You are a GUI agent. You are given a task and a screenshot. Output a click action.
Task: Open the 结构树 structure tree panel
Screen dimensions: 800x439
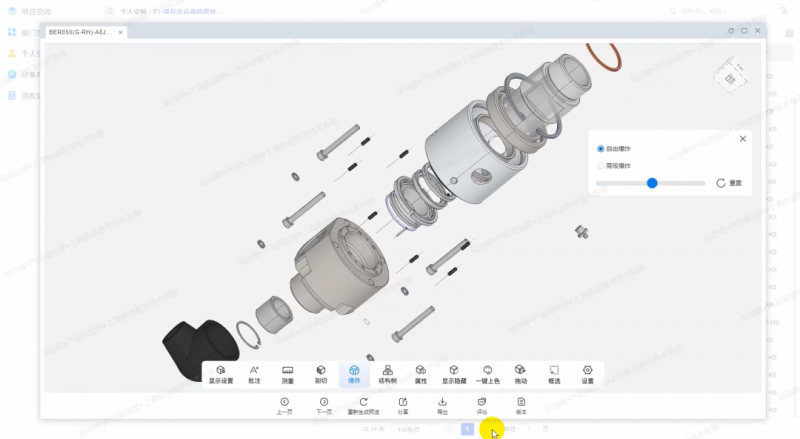tap(387, 373)
